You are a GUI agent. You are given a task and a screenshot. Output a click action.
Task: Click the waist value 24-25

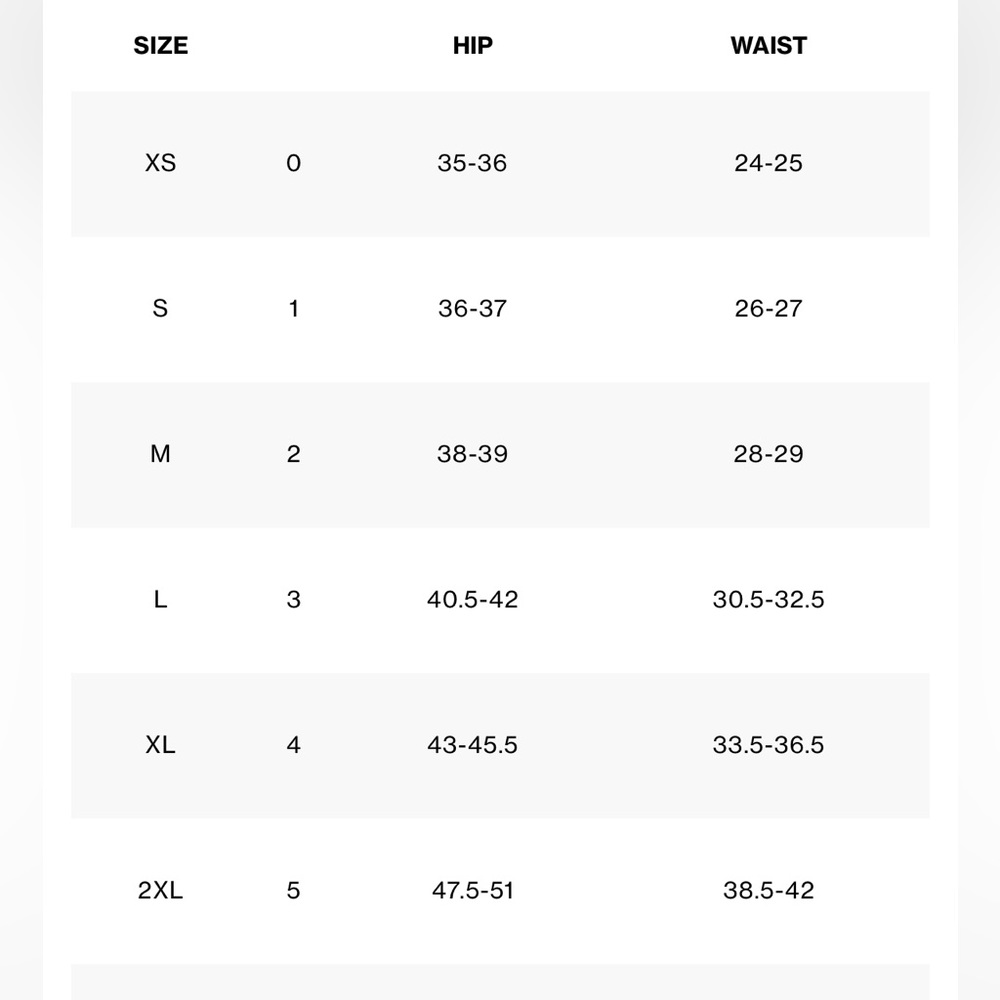[768, 163]
